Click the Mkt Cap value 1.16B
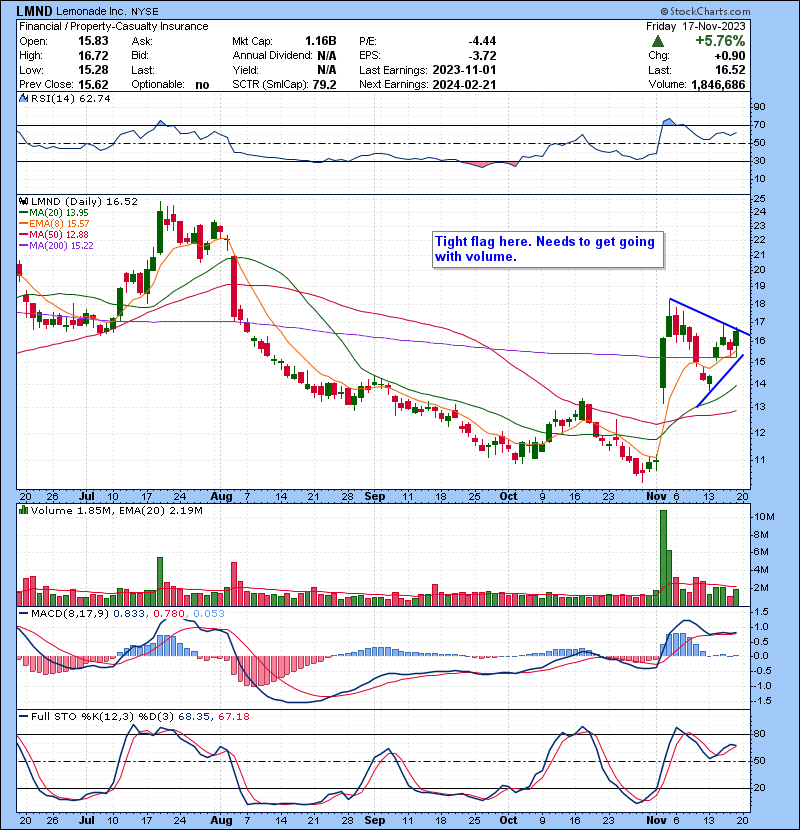Screen dimensions: 800x830 pos(320,41)
